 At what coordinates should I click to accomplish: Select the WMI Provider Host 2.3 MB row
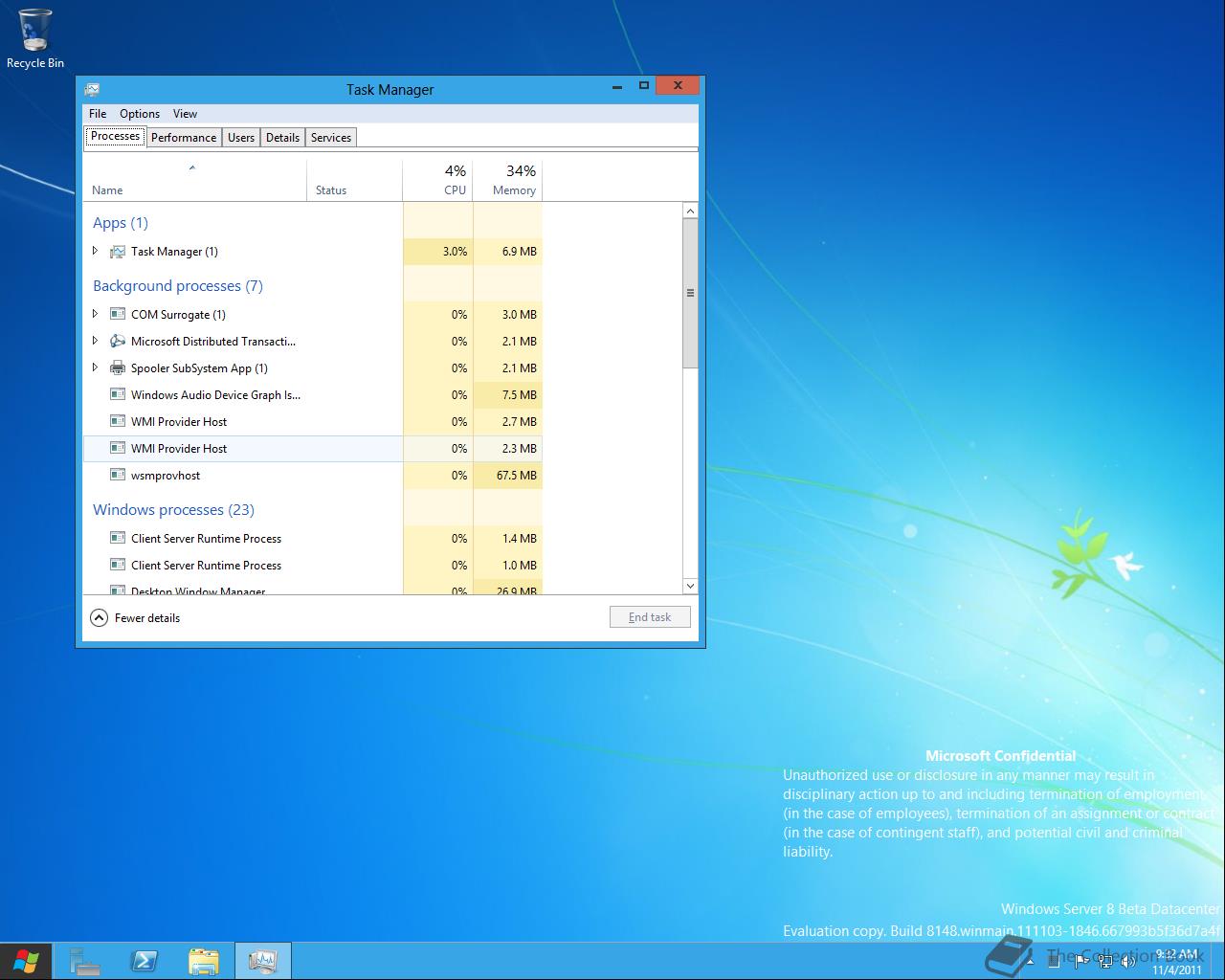(x=313, y=448)
